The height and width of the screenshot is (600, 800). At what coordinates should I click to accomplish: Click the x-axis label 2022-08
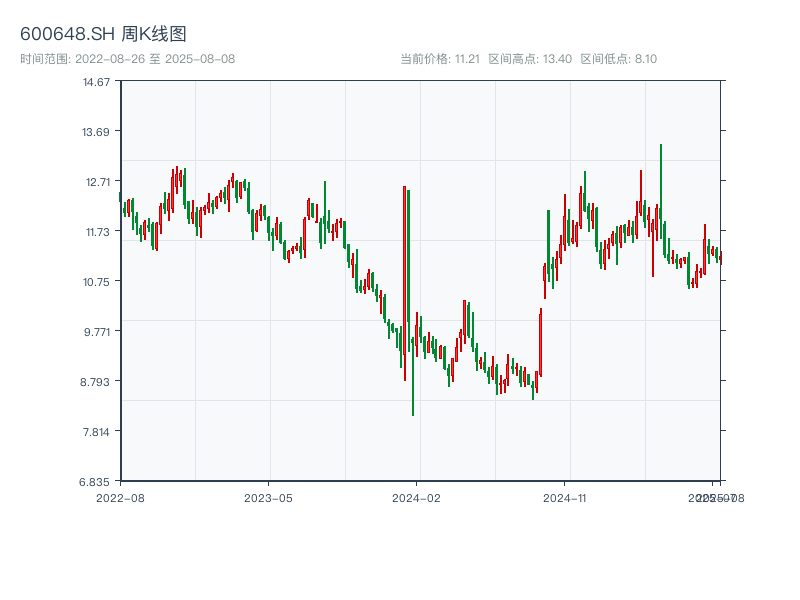(120, 498)
